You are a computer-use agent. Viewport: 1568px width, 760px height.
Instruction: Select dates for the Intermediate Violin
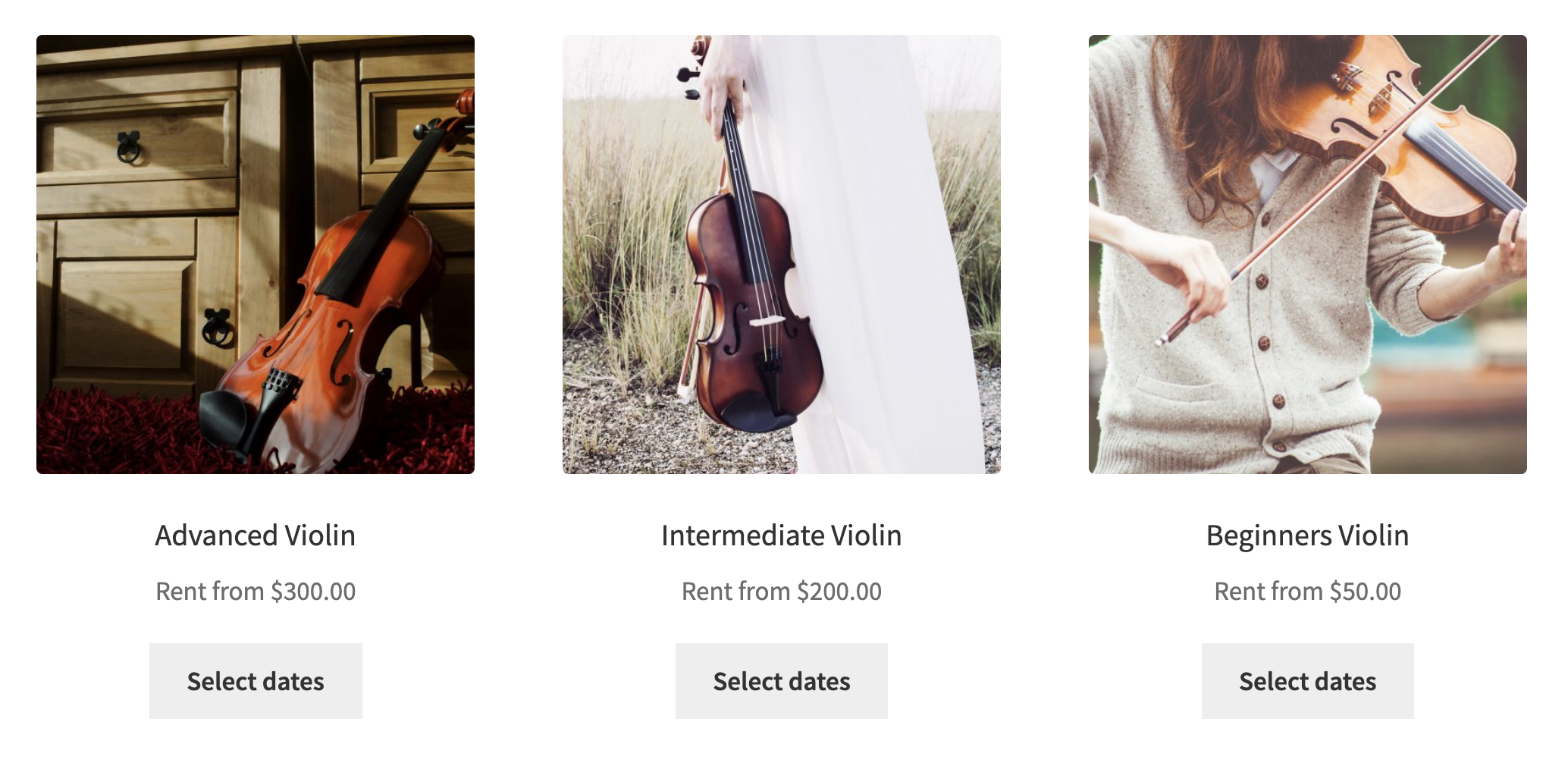[781, 680]
